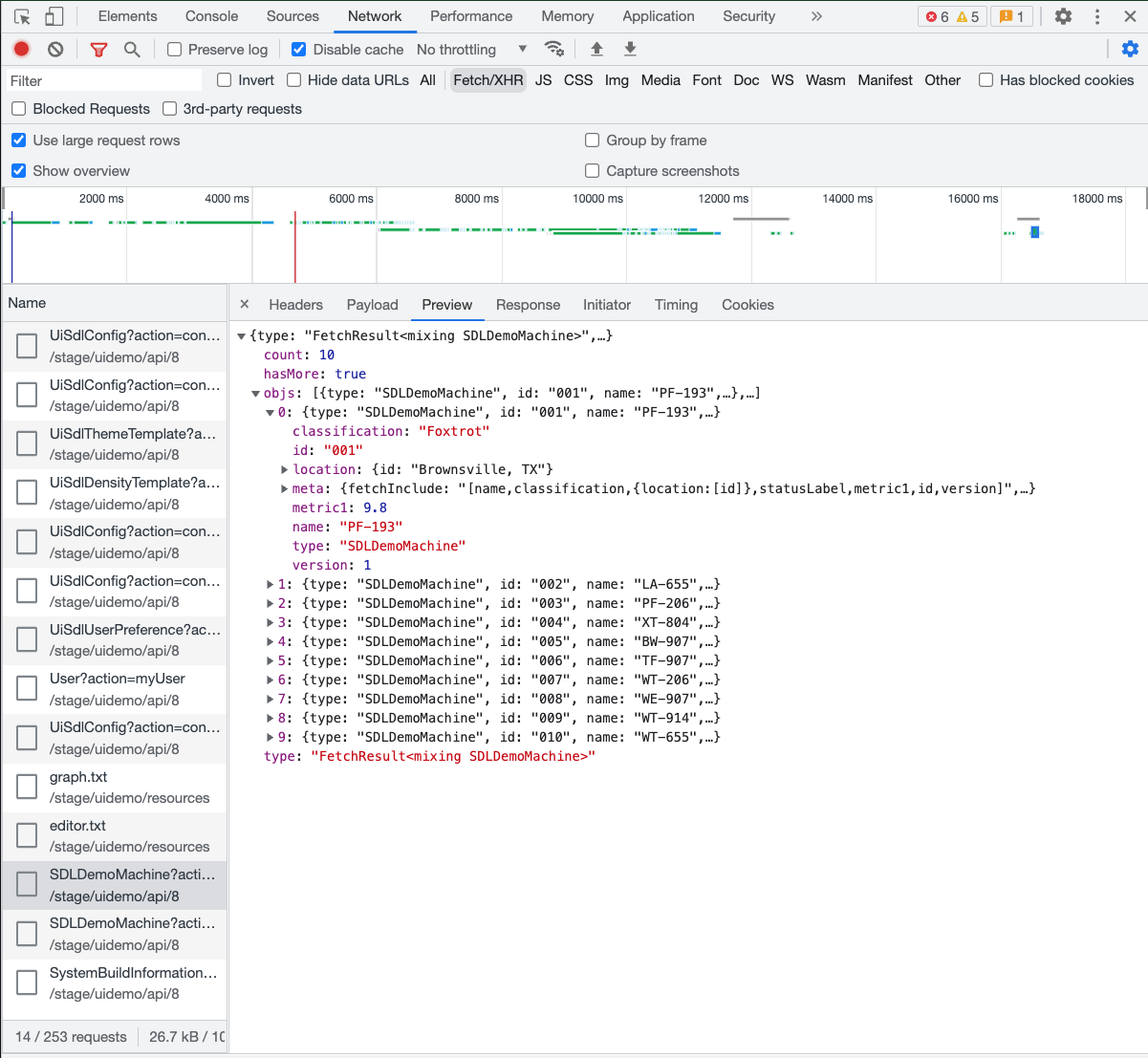Switch to the Response tab
The image size is (1148, 1058).
tap(528, 305)
